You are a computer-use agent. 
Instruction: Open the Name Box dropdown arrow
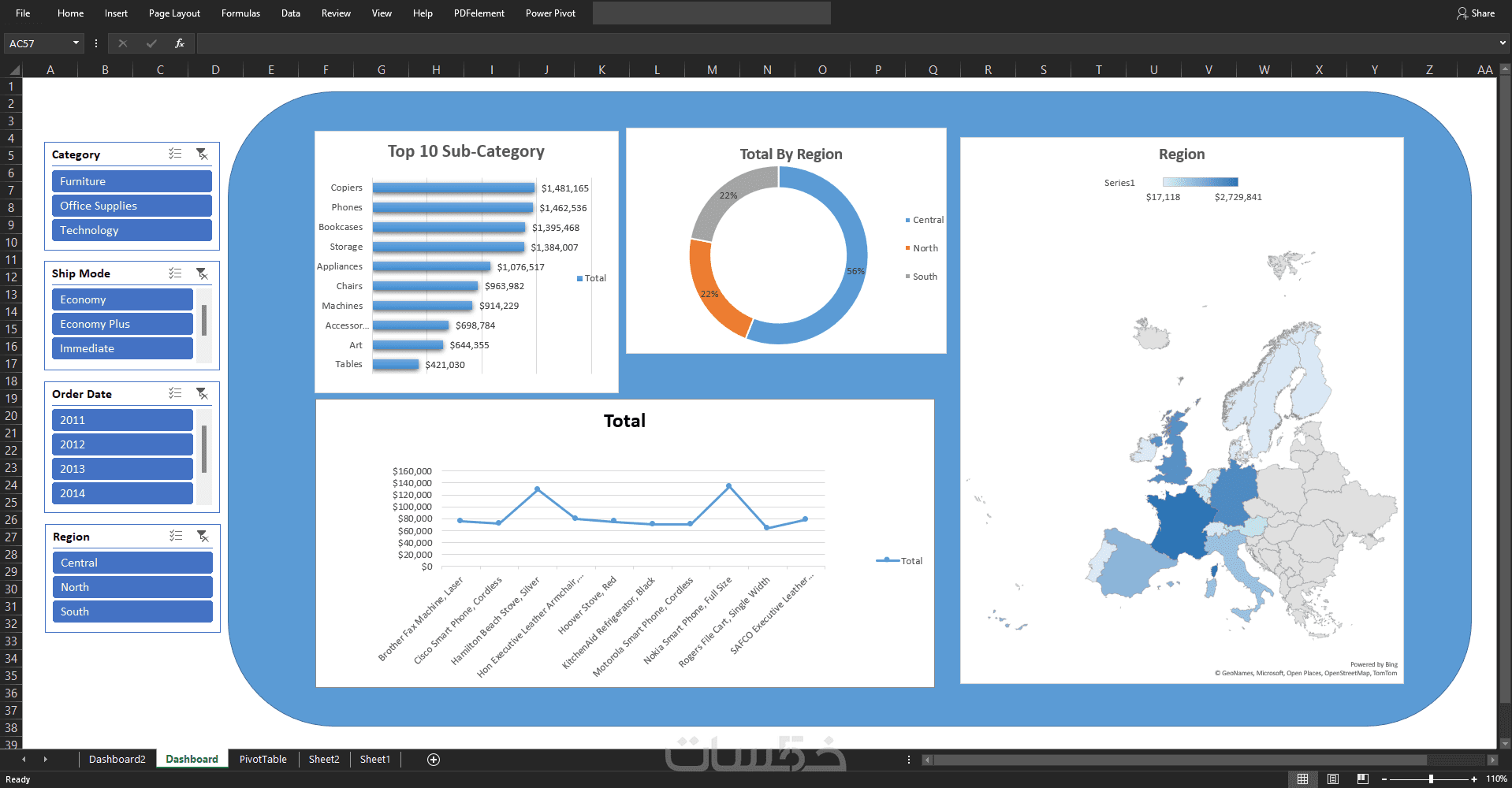click(x=76, y=43)
